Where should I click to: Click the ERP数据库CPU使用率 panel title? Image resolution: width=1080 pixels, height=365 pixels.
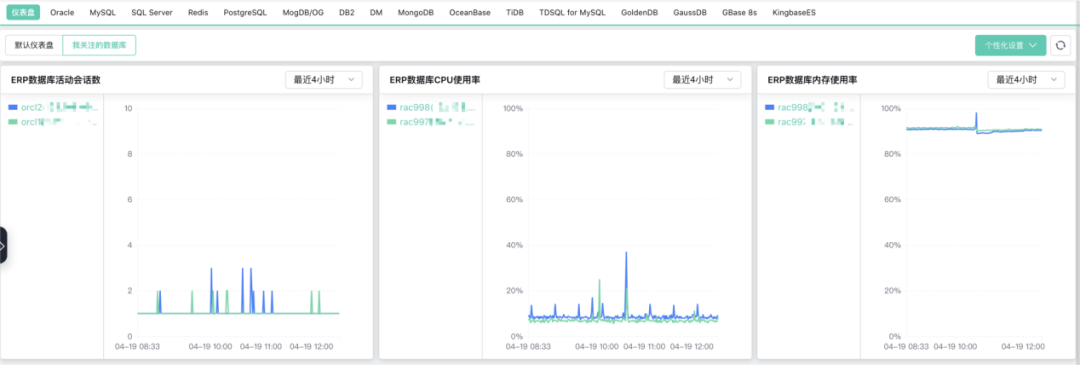tap(435, 80)
